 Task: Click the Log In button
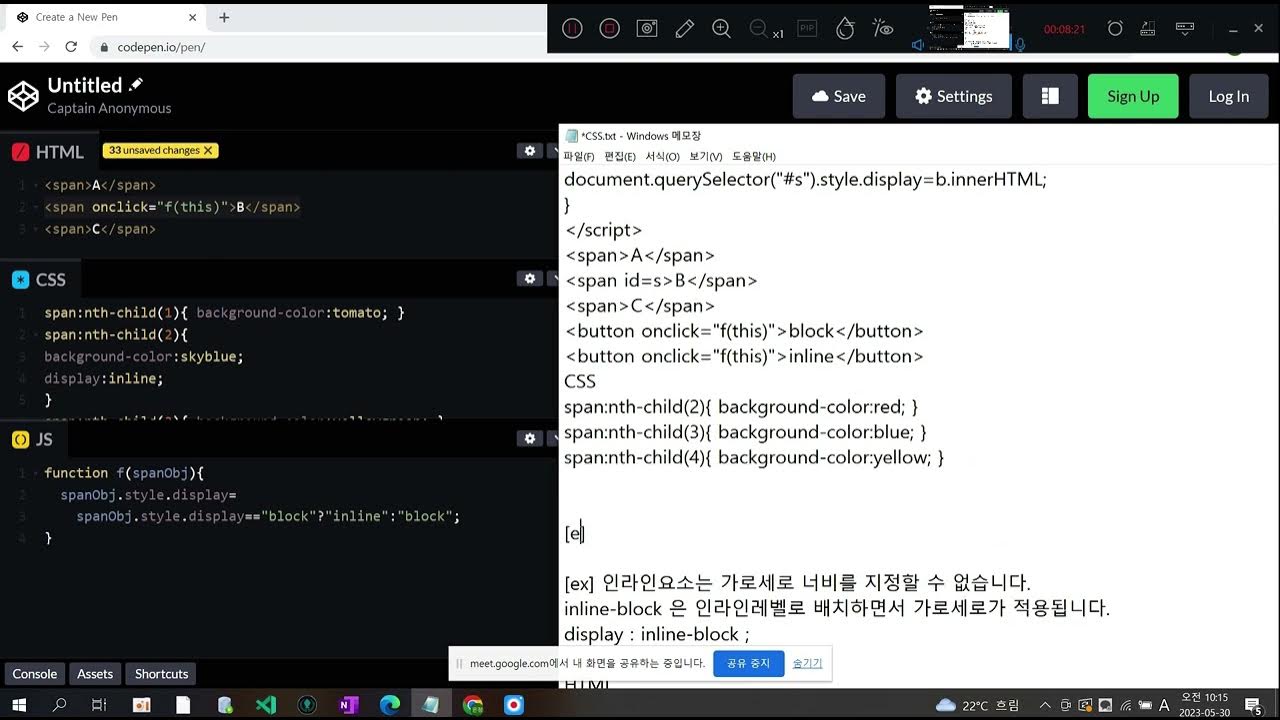1229,96
